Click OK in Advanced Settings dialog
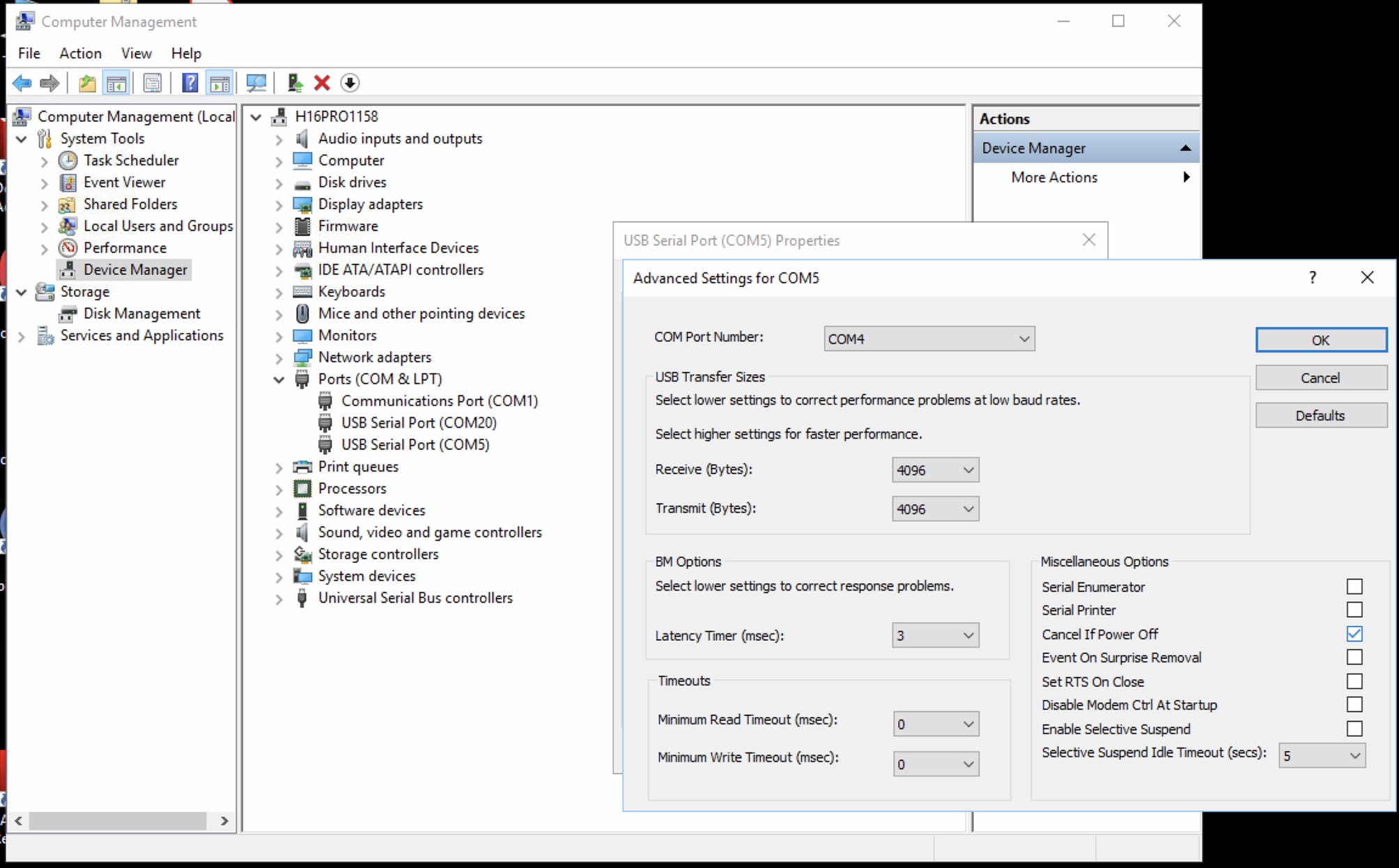Viewport: 1399px width, 868px height. coord(1321,340)
